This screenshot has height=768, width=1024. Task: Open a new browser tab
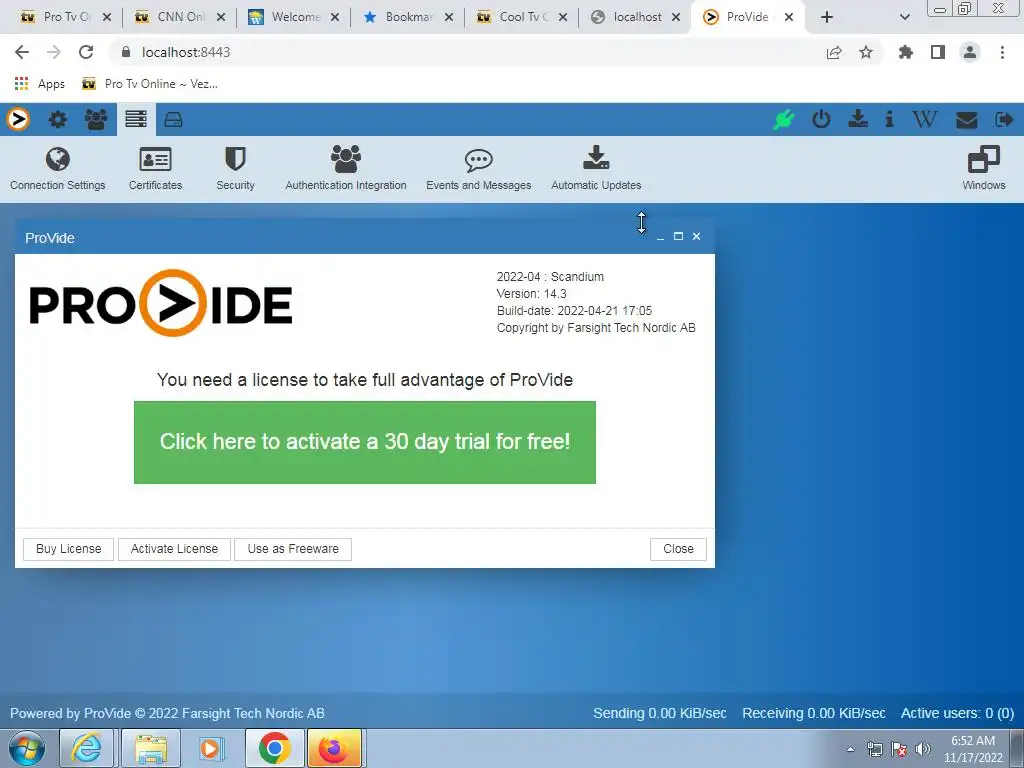tap(827, 17)
